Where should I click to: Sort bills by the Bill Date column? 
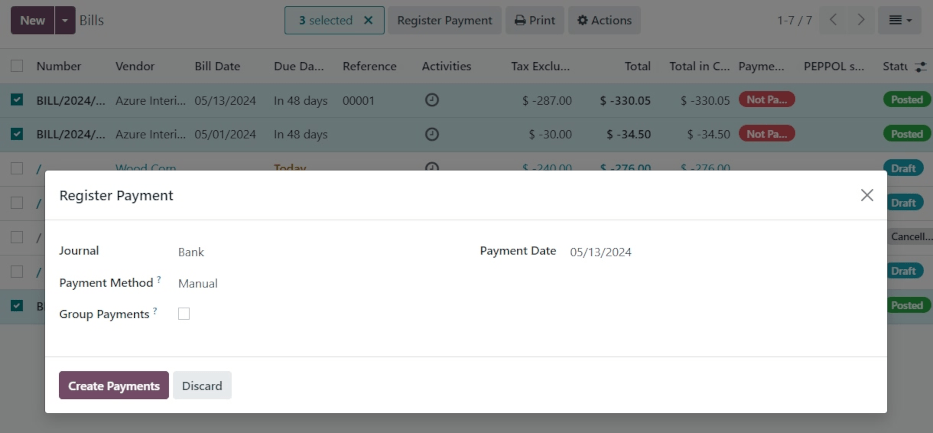(217, 66)
